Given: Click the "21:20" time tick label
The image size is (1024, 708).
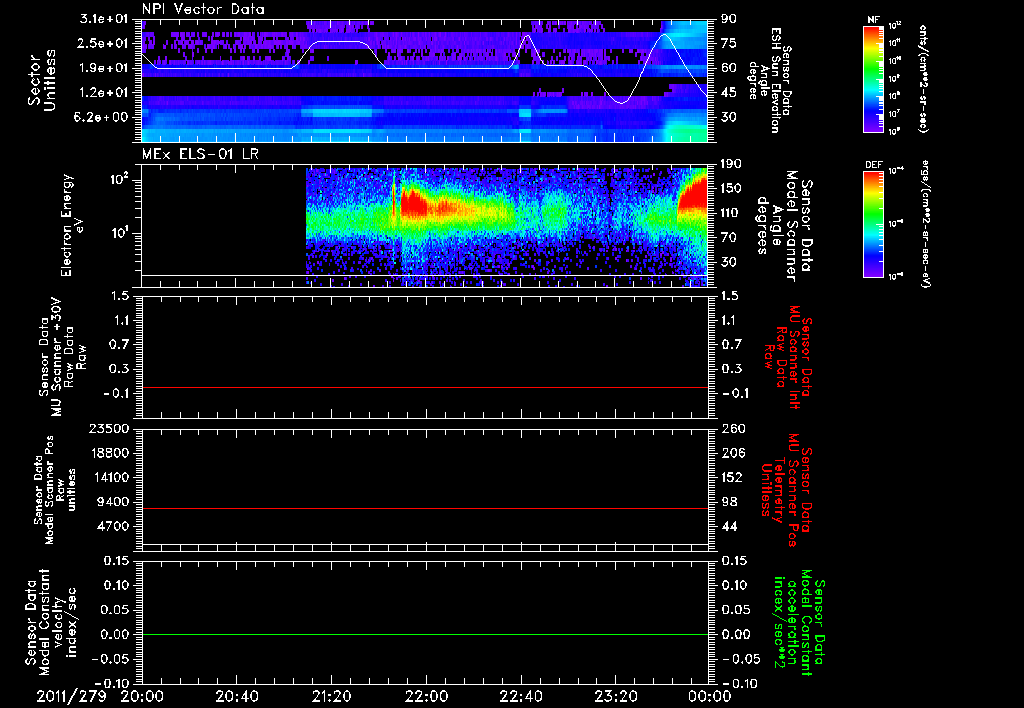Looking at the screenshot, I should [x=331, y=696].
